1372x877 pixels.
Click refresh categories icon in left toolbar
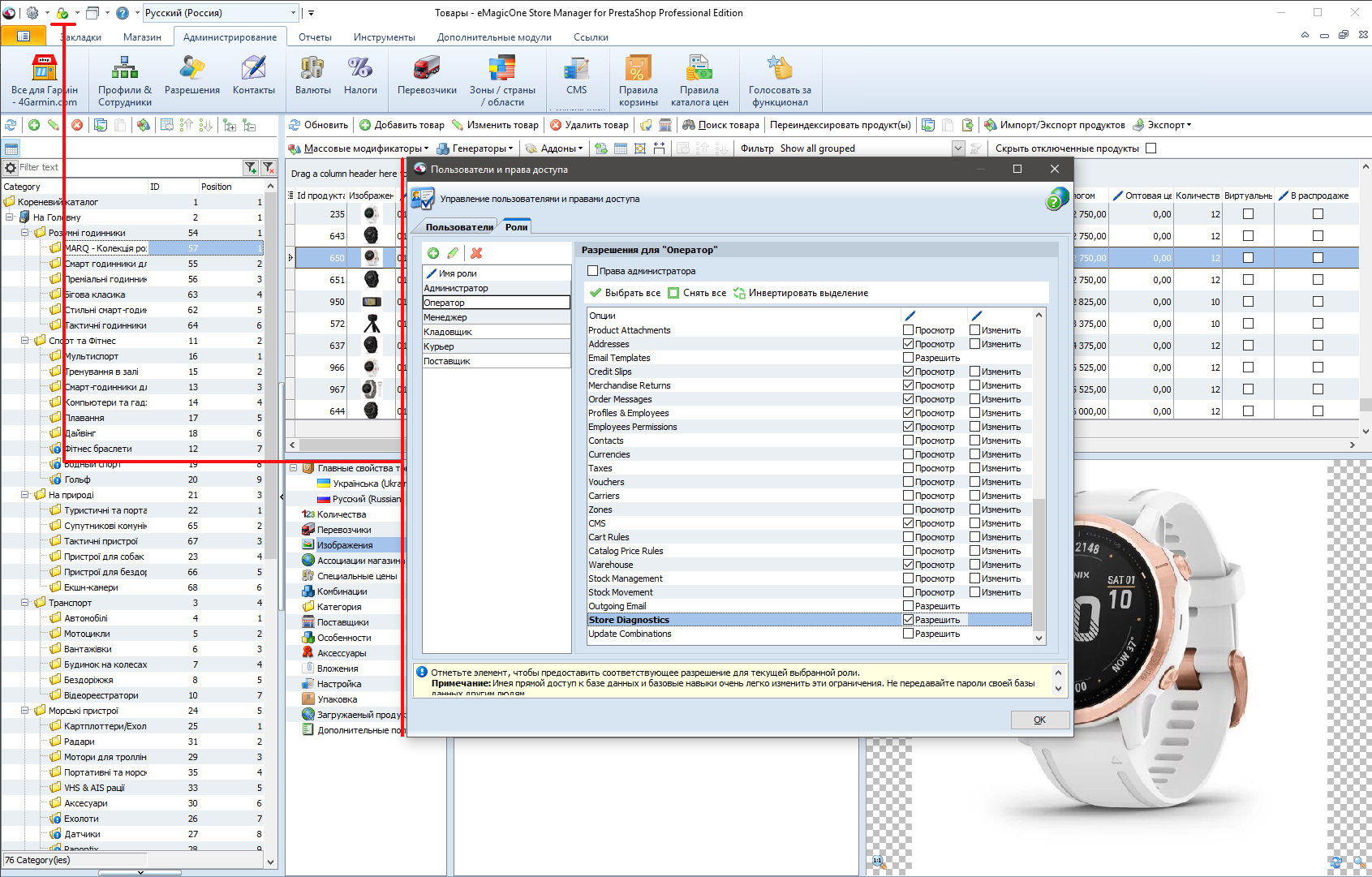pyautogui.click(x=11, y=125)
